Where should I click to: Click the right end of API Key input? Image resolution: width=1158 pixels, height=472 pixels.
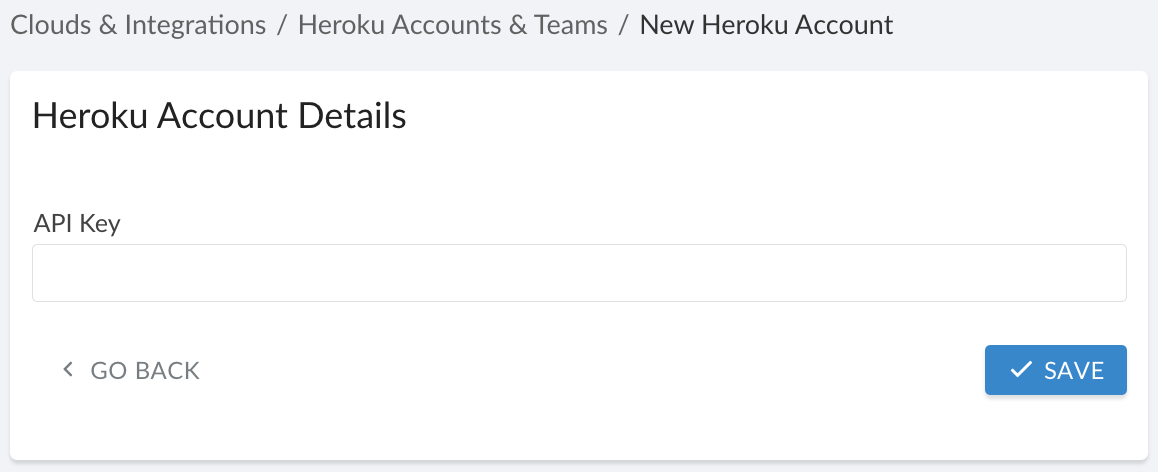tap(1110, 273)
